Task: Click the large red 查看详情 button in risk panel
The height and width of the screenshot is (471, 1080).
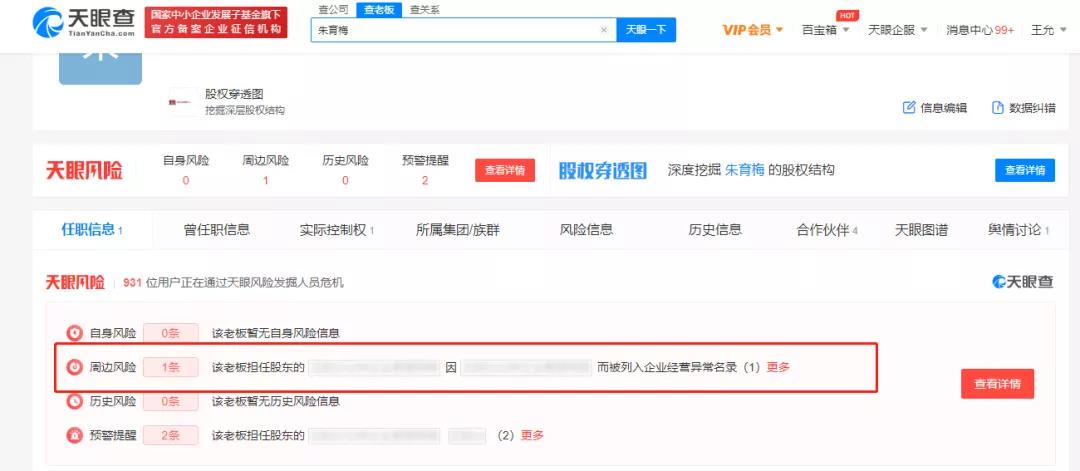Action: 997,384
